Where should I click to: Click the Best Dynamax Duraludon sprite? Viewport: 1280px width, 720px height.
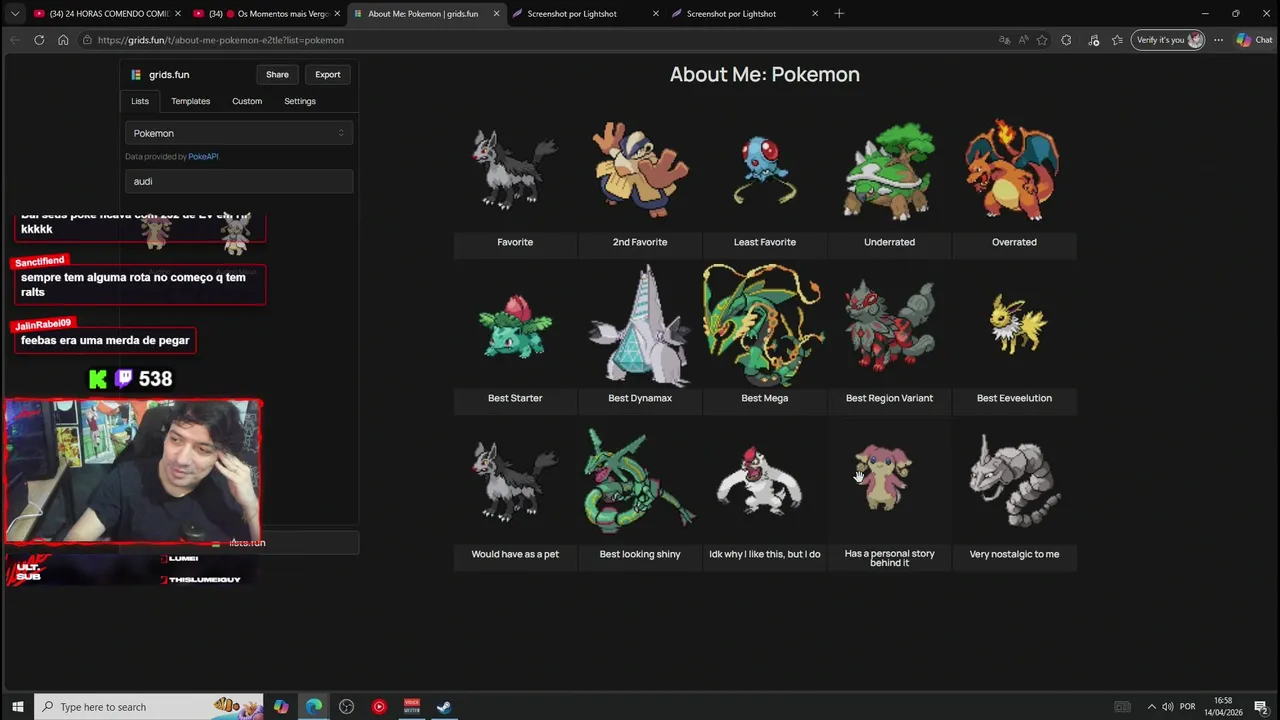pos(640,326)
